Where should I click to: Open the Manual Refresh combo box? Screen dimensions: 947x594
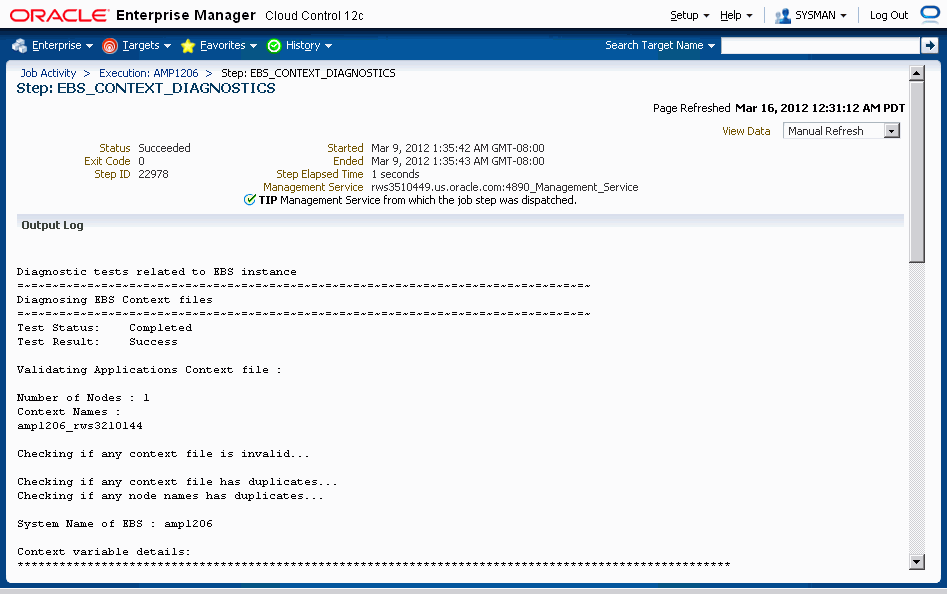click(841, 131)
